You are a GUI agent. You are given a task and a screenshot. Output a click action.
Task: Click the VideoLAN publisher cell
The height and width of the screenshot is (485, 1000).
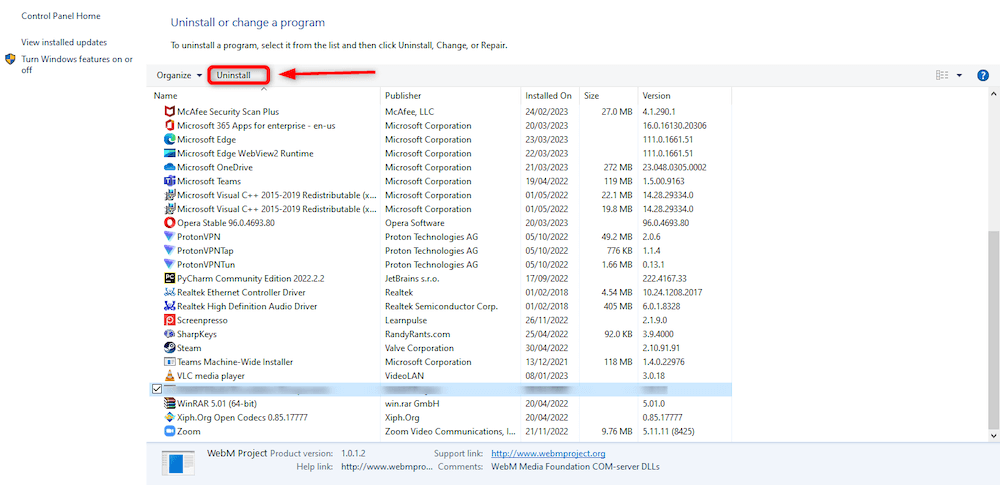click(x=404, y=376)
